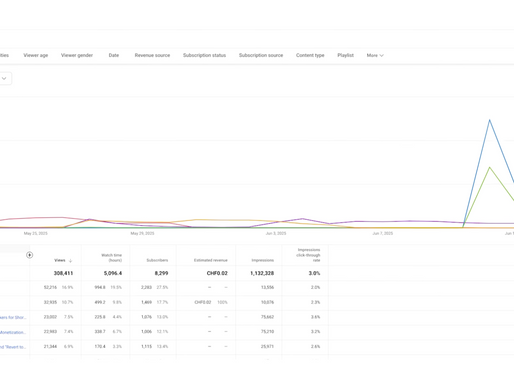
Task: Sort by Estimated revenue column header
Action: coord(211,260)
